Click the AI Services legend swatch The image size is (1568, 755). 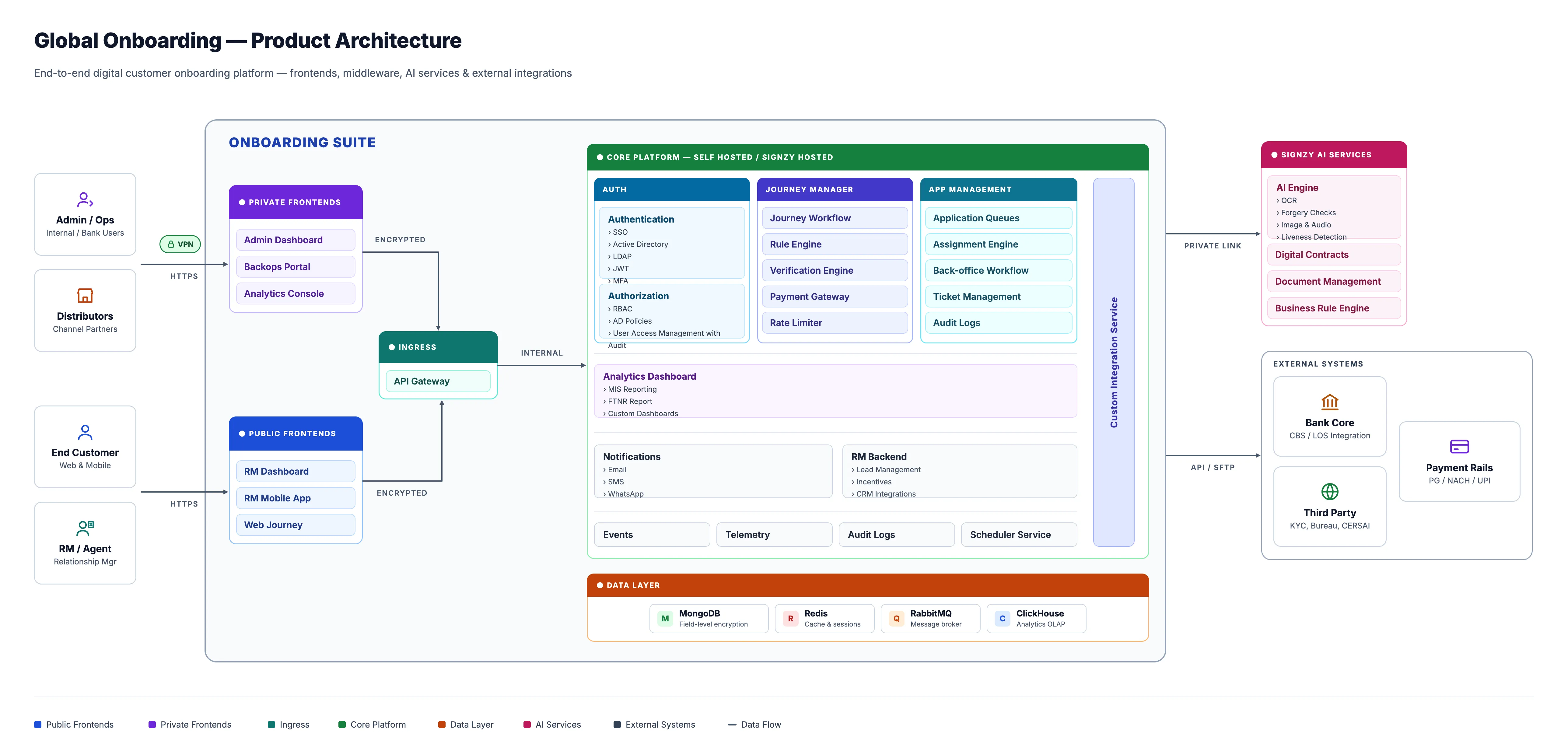point(527,725)
